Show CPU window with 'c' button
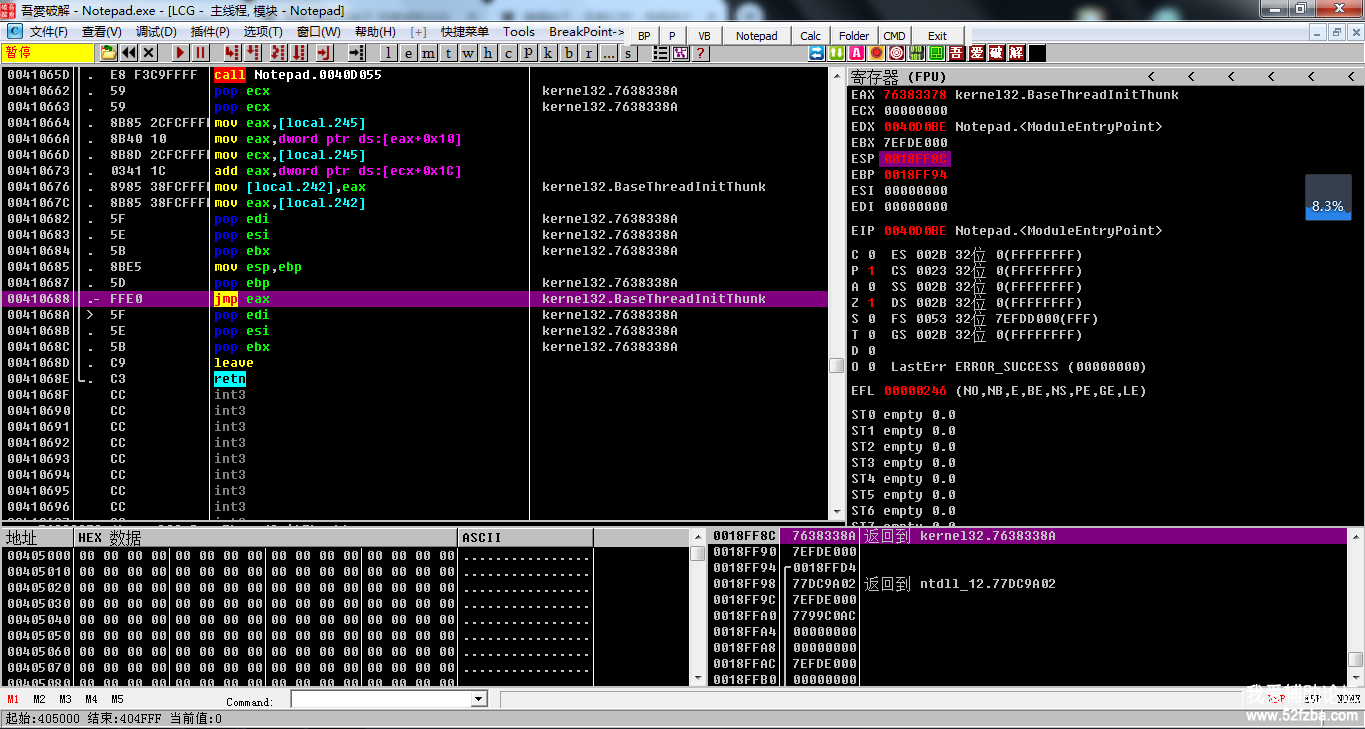The width and height of the screenshot is (1365, 729). (508, 53)
